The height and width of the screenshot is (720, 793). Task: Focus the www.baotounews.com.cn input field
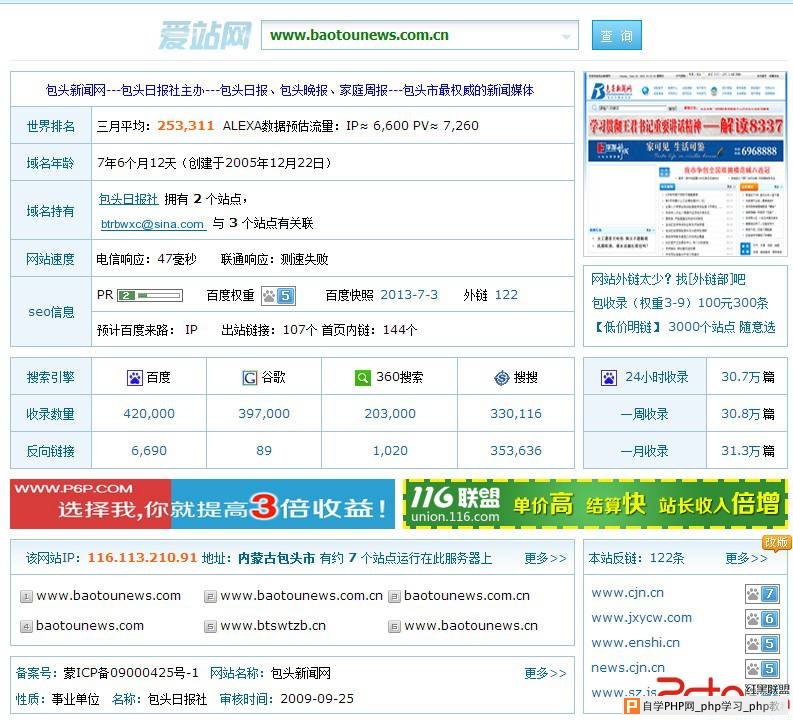[x=419, y=35]
